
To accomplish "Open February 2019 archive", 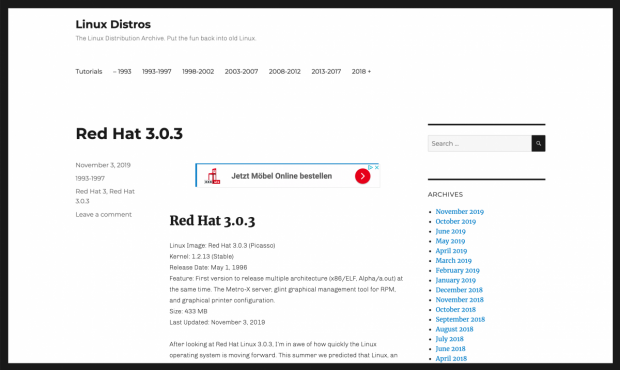I will [x=457, y=270].
